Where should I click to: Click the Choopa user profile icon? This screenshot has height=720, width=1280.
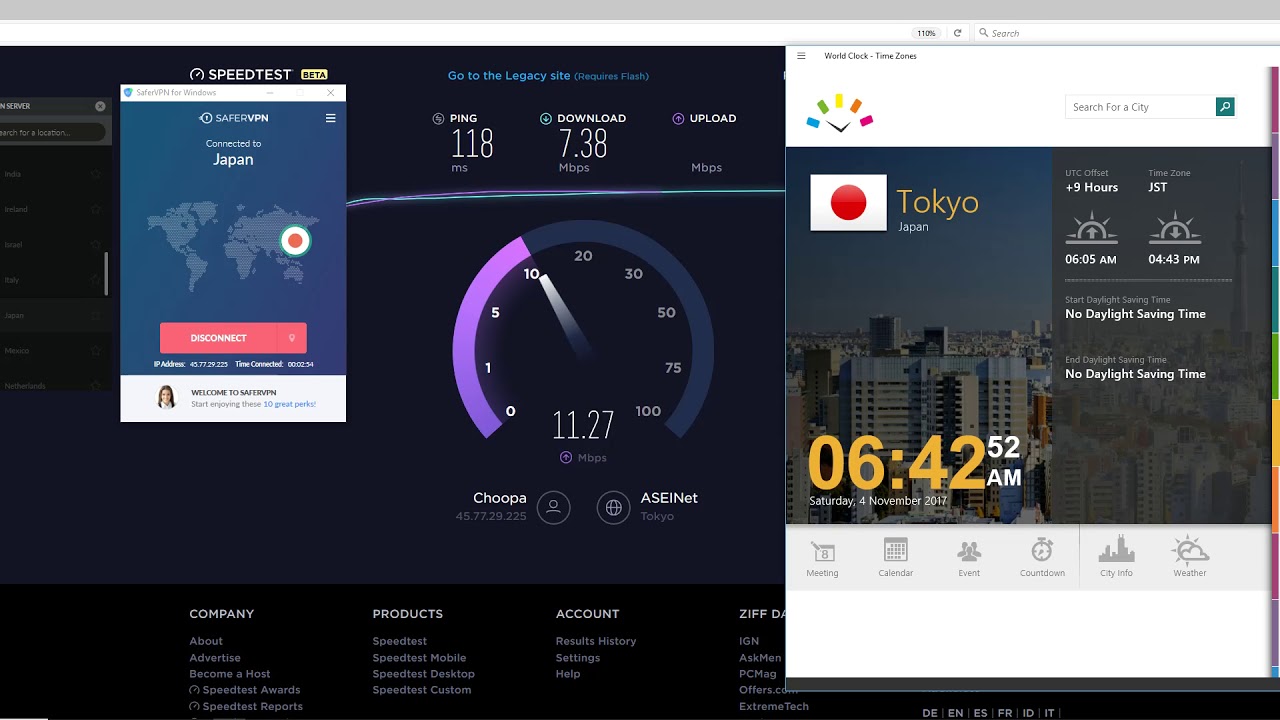553,508
